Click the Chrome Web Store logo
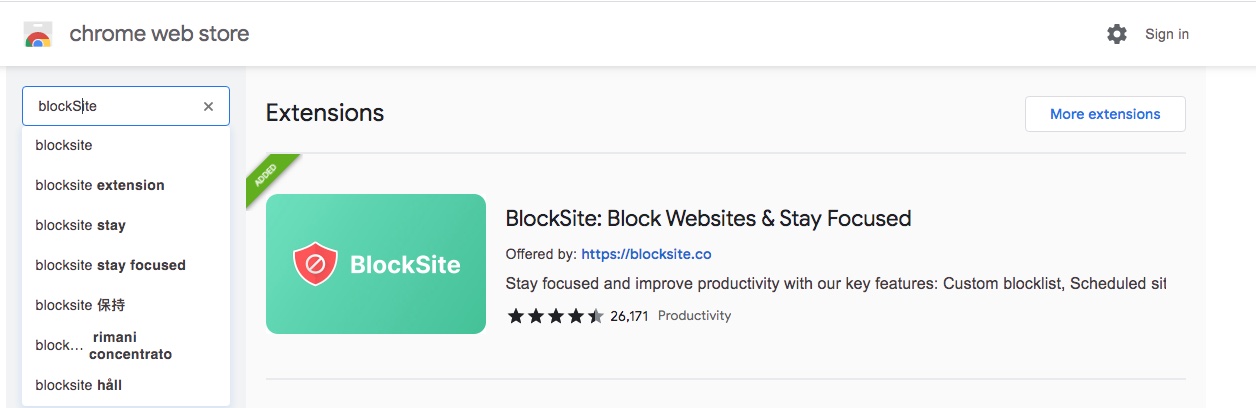The height and width of the screenshot is (408, 1256). point(38,34)
